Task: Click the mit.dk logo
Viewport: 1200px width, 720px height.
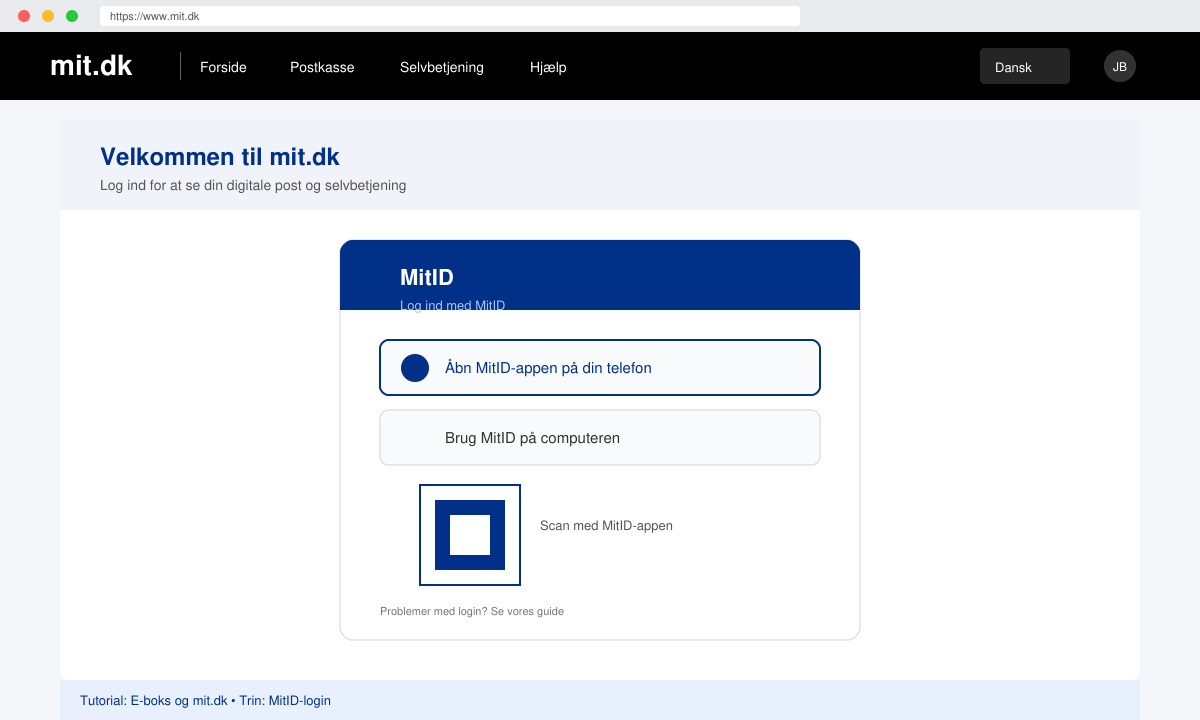Action: (91, 66)
